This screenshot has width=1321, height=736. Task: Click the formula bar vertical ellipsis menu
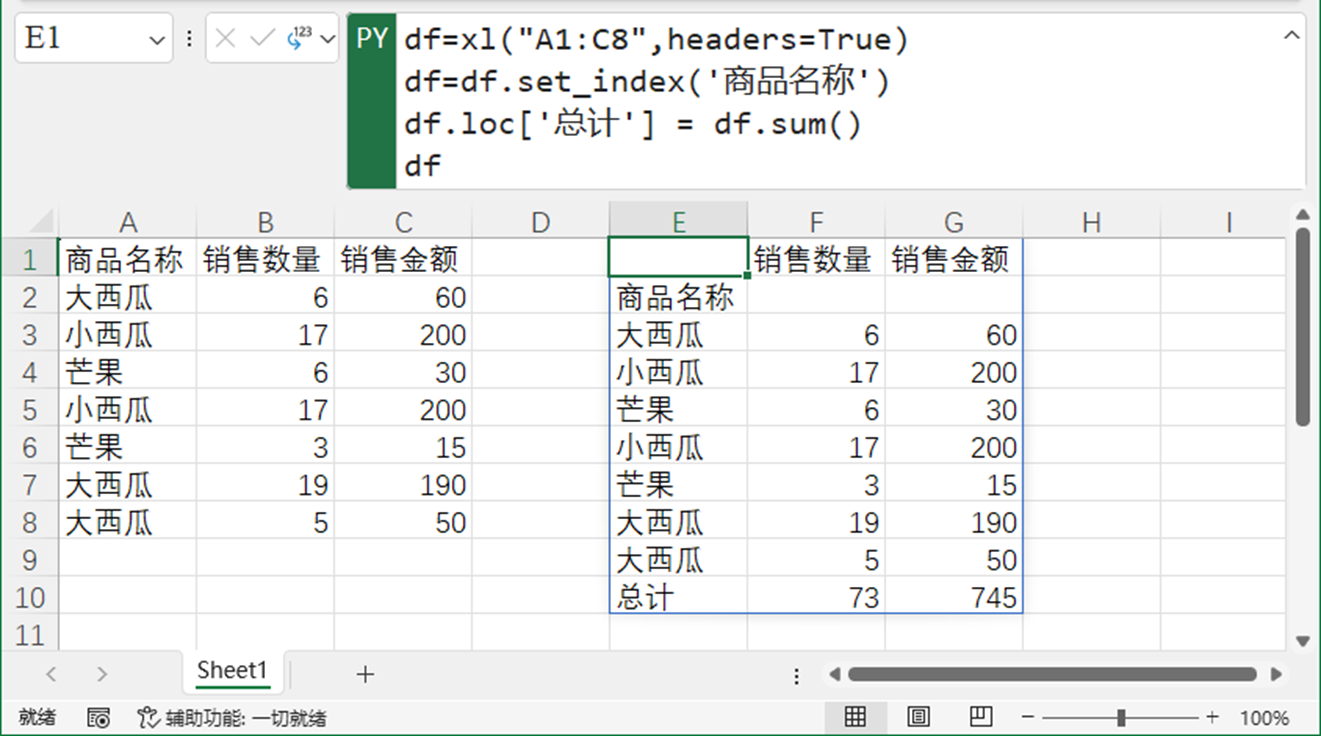tap(189, 38)
